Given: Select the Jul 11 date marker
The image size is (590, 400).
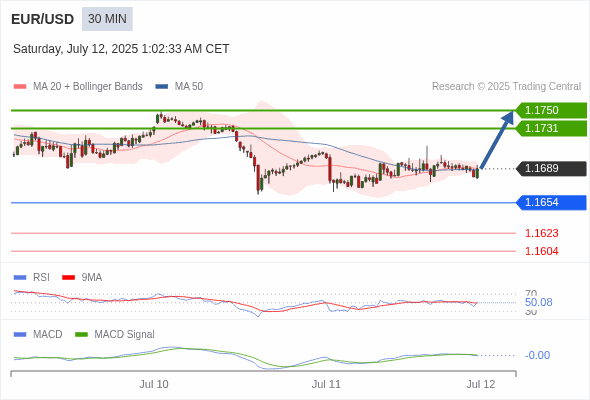Looking at the screenshot, I should (x=326, y=384).
